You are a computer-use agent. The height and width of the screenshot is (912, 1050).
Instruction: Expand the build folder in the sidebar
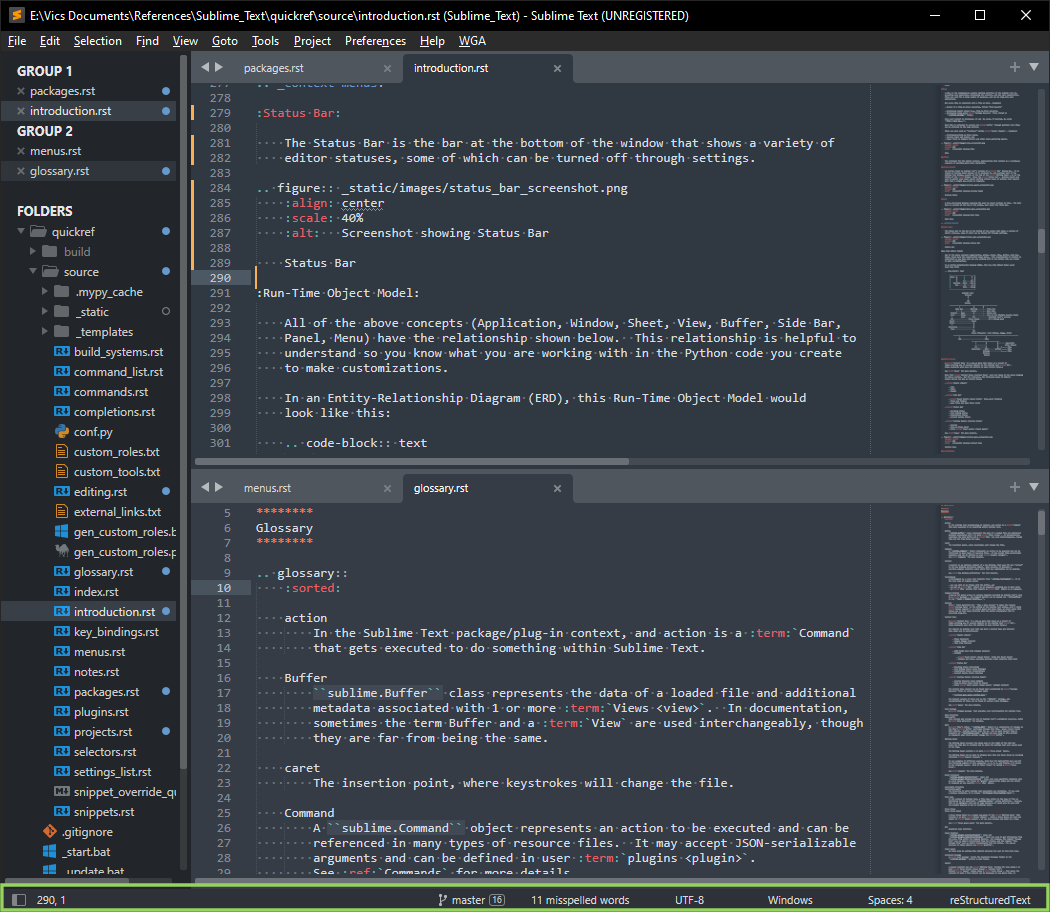(34, 252)
